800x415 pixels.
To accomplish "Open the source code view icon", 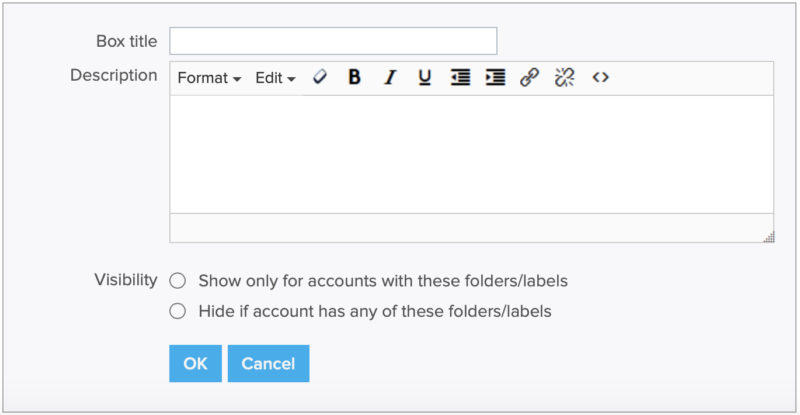I will point(600,78).
